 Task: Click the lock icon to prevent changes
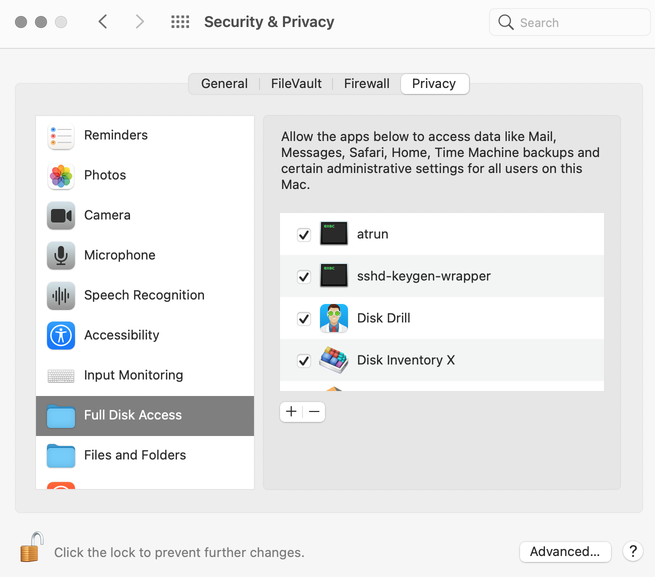click(31, 547)
